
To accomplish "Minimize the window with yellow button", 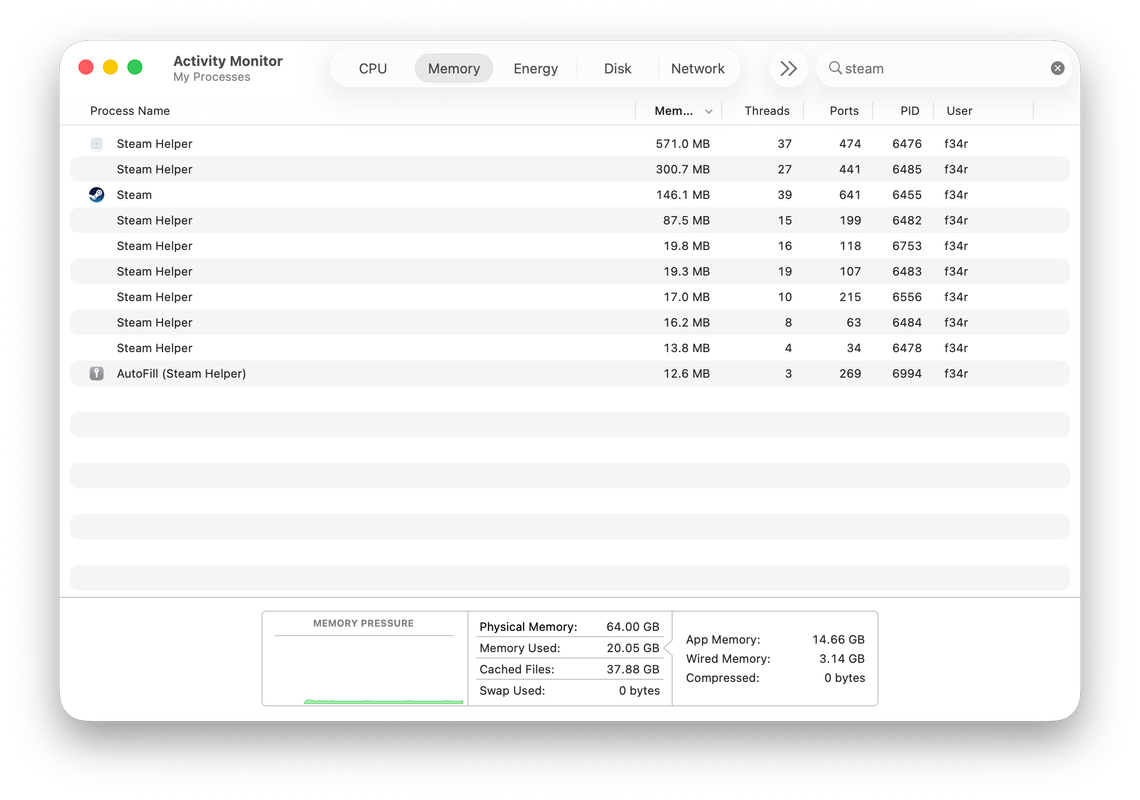I will tap(111, 67).
